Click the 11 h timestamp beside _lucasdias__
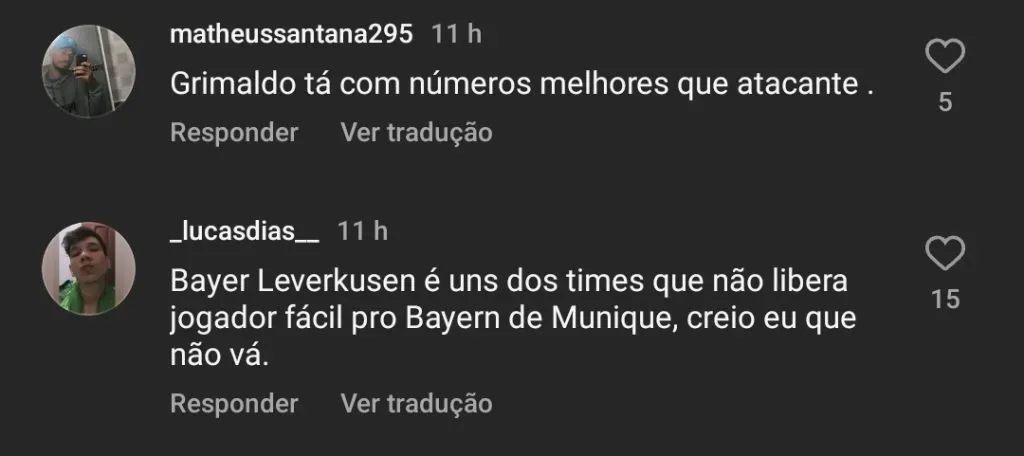The height and width of the screenshot is (456, 1024). pos(363,232)
